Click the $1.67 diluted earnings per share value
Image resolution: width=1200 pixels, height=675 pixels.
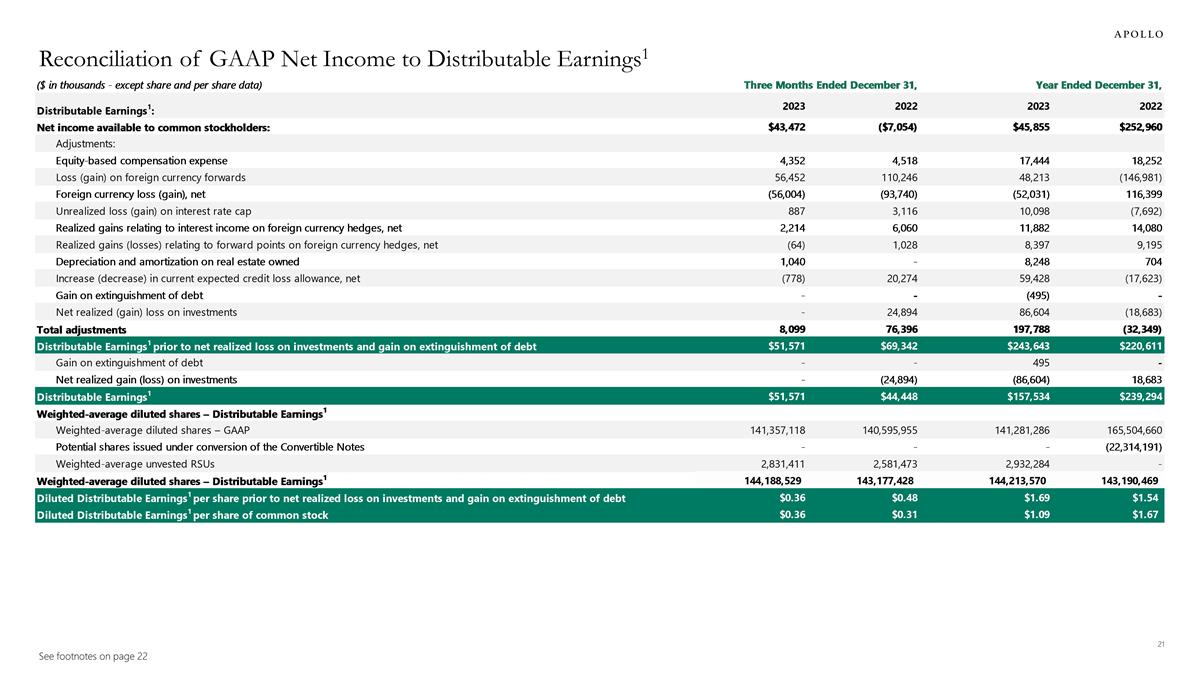[1145, 515]
